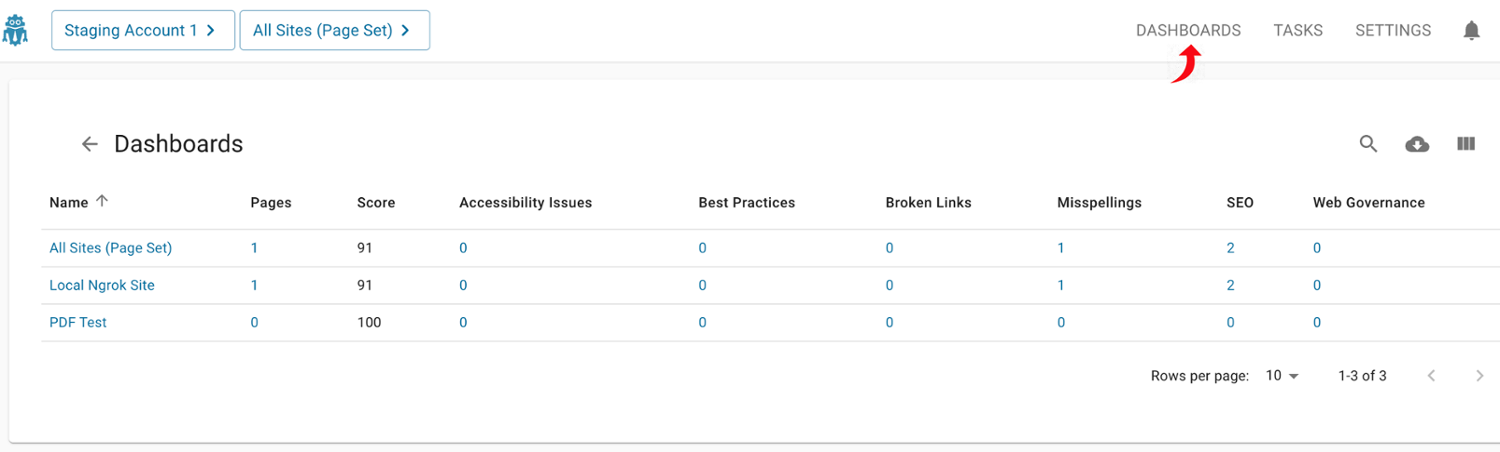This screenshot has width=1500, height=452.
Task: Open the Local Ngrok Site dashboard
Action: pos(102,285)
